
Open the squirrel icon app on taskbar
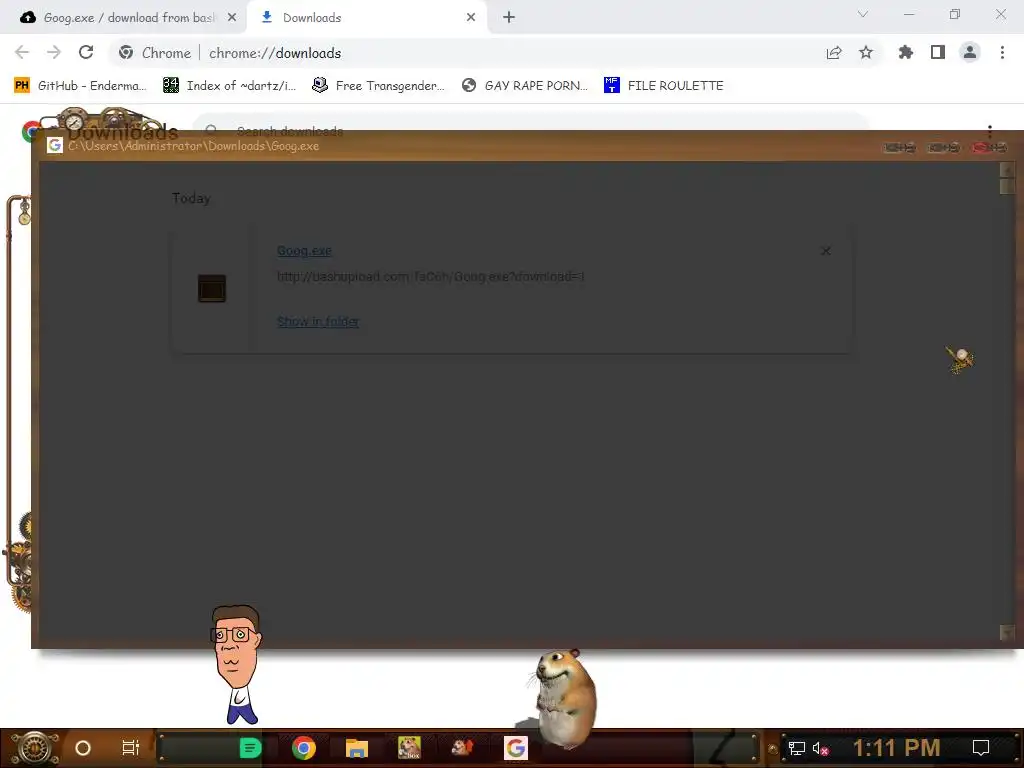coord(462,747)
